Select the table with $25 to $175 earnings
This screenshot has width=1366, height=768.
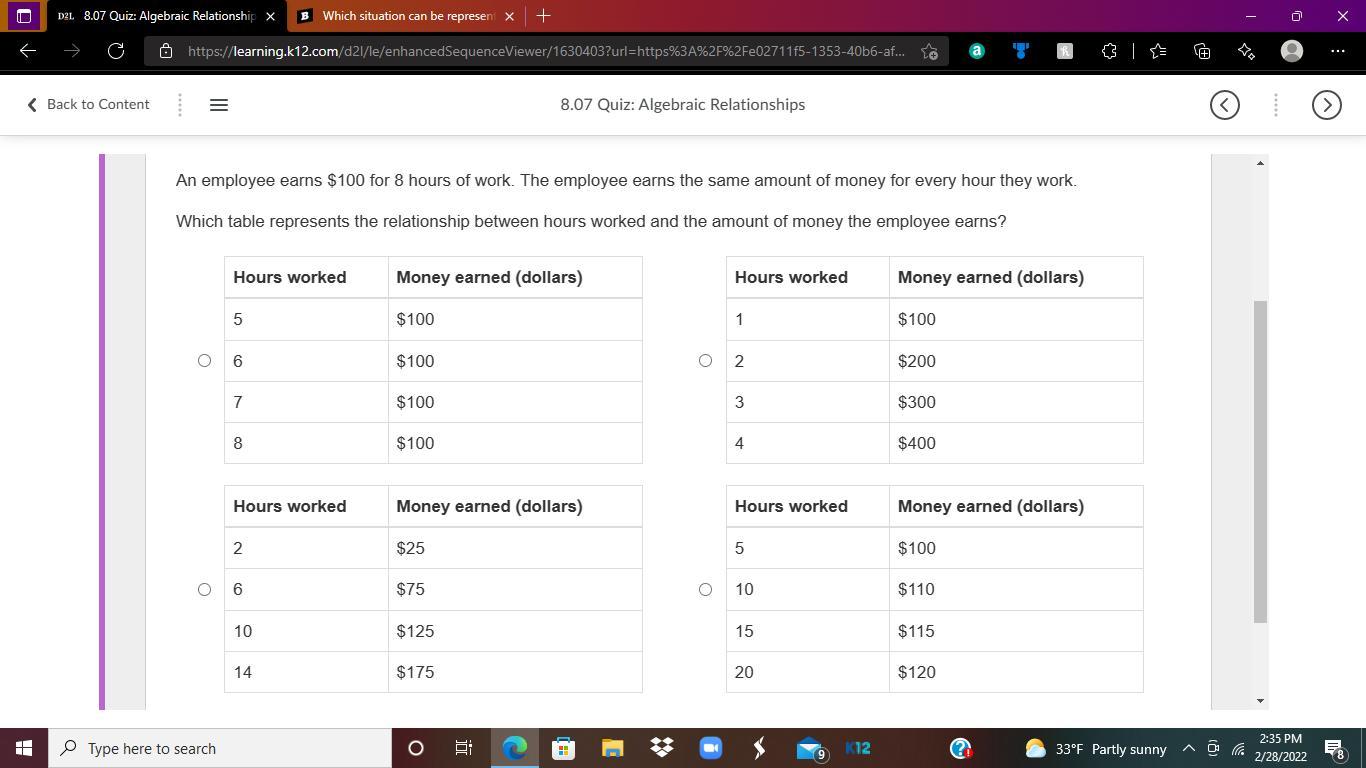pos(205,589)
